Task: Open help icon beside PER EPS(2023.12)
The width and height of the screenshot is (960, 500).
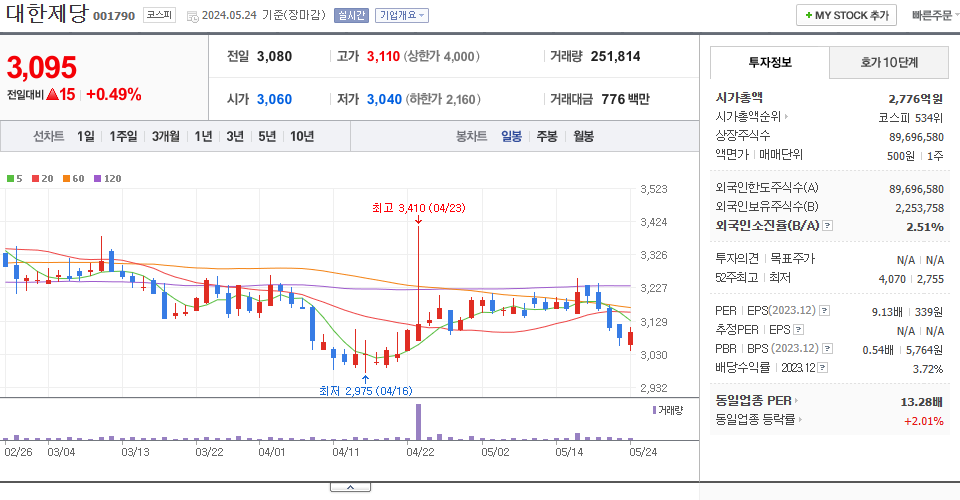Action: [825, 311]
